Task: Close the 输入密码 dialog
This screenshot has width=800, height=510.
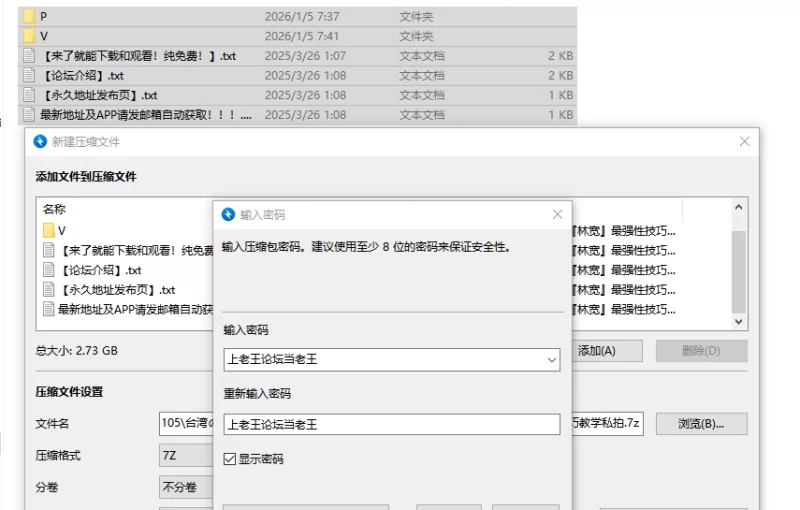Action: [557, 215]
